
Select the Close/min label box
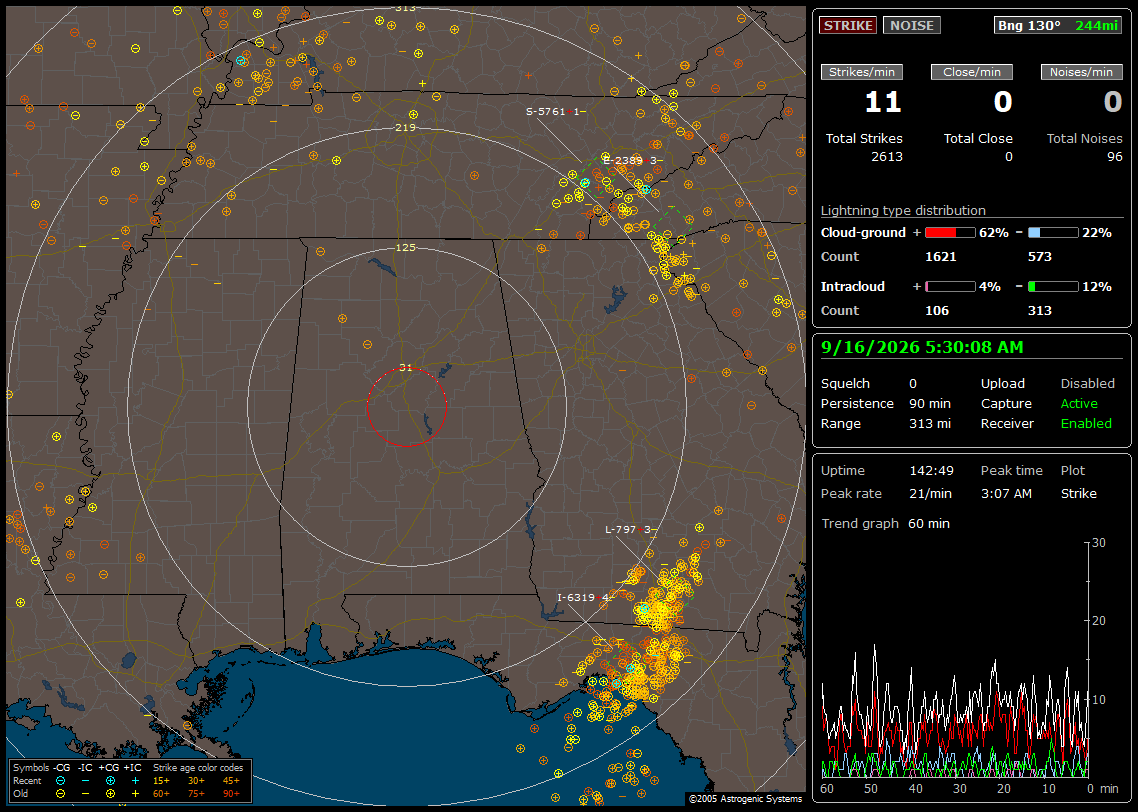point(972,72)
